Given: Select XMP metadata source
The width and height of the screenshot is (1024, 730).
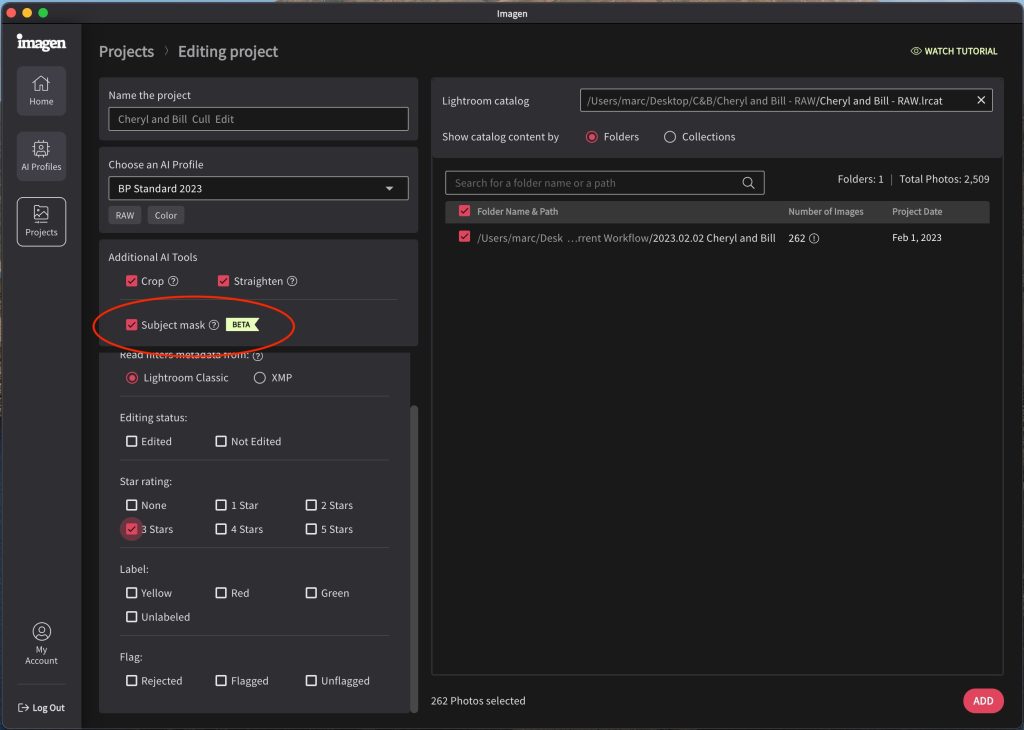Looking at the screenshot, I should [259, 377].
